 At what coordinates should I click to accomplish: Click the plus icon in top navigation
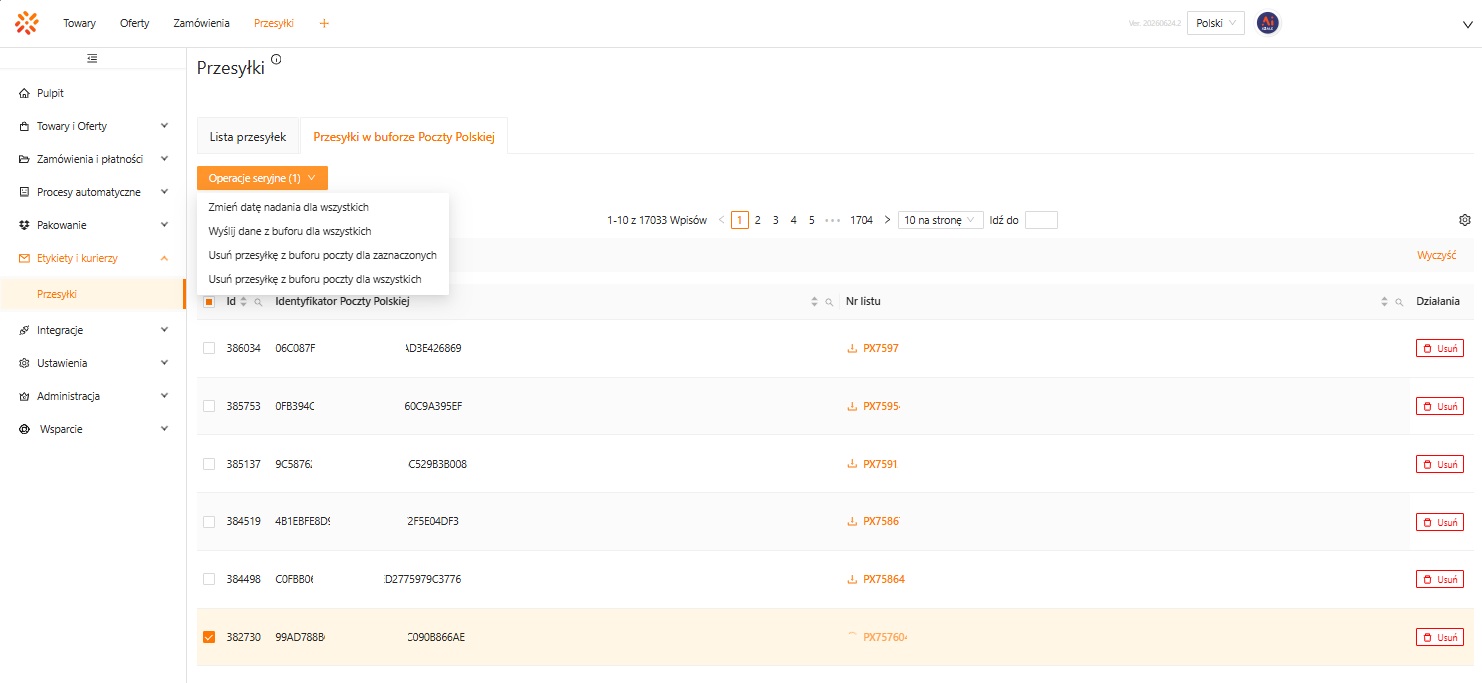324,23
